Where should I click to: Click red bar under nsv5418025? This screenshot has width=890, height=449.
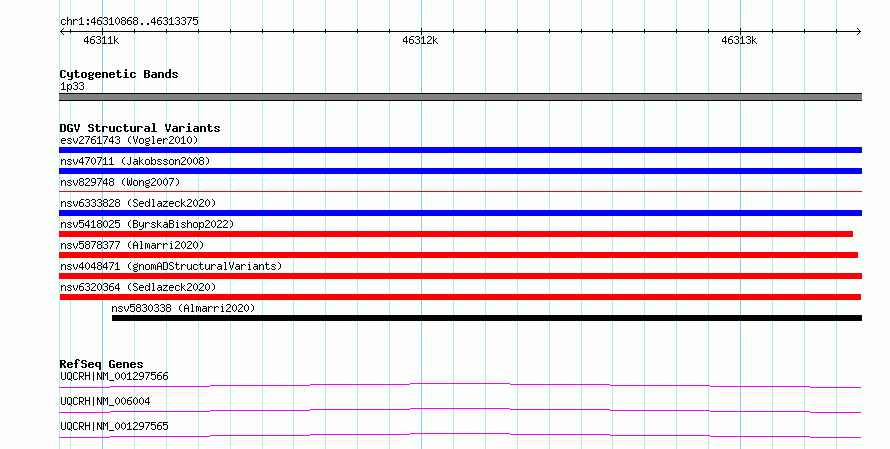tap(456, 234)
